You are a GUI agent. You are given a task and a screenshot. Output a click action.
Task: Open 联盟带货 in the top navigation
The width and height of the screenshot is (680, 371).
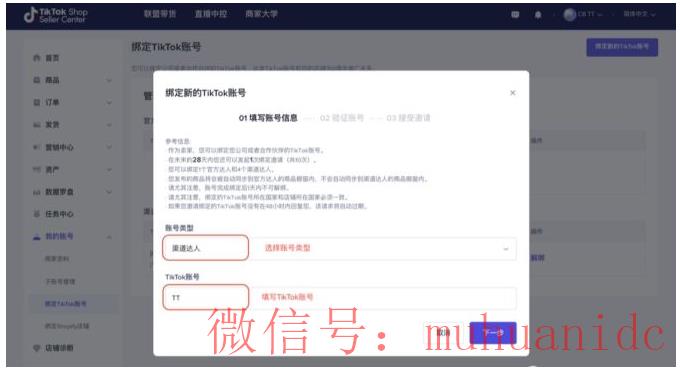(160, 14)
